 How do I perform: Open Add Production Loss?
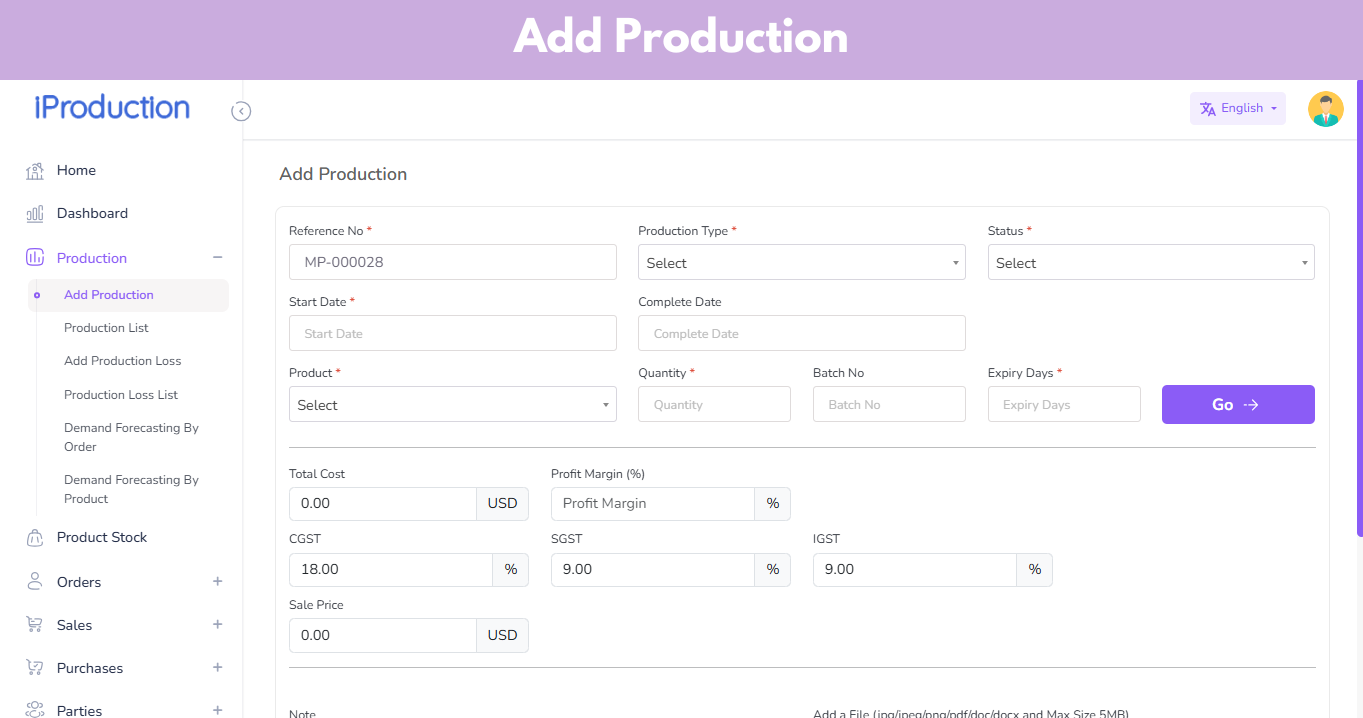123,360
